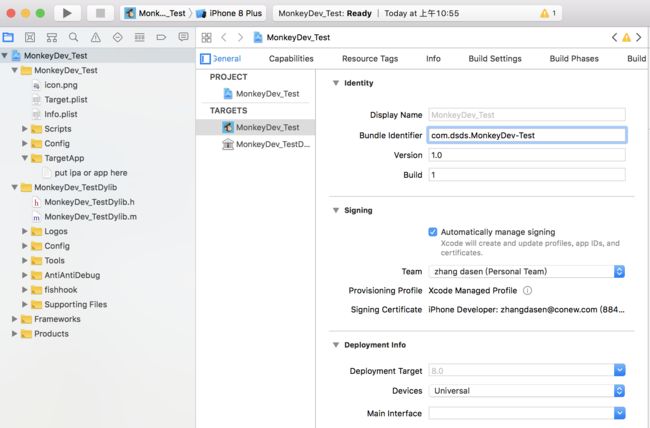
Task: Select 'put ipa or app here' item
Action: point(91,173)
